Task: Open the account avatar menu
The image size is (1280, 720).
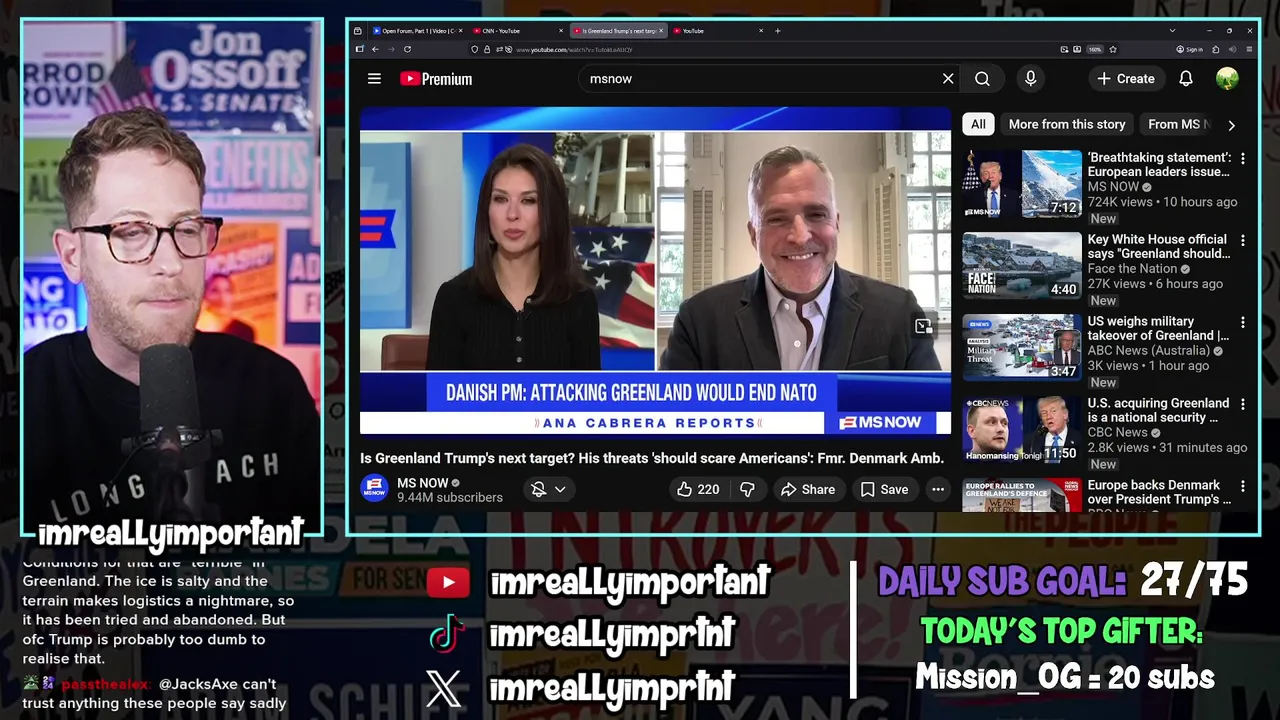Action: click(1227, 79)
